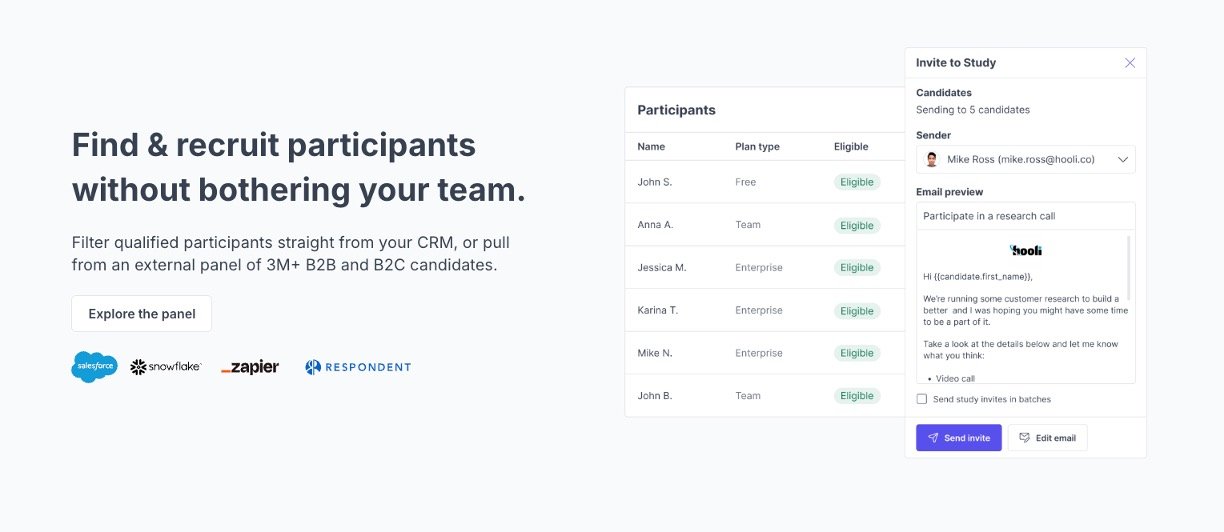Click the Zapier logo
This screenshot has height=532, width=1224.
pyautogui.click(x=250, y=367)
